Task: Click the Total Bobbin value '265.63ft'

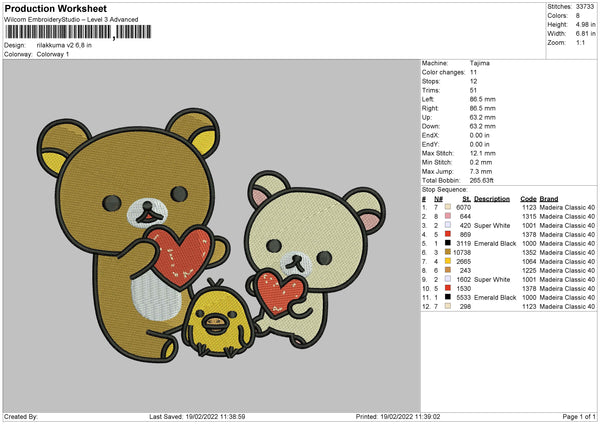Action: [481, 180]
